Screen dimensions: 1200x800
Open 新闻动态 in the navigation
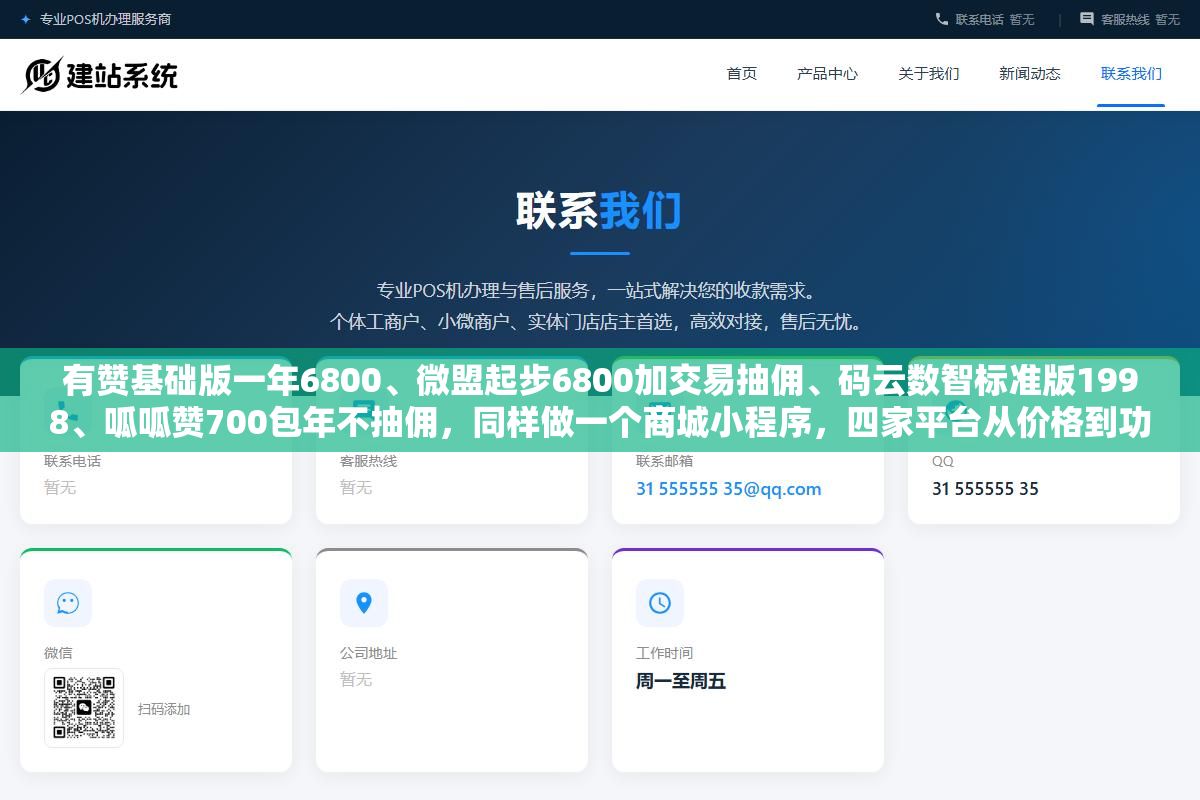pyautogui.click(x=1030, y=73)
